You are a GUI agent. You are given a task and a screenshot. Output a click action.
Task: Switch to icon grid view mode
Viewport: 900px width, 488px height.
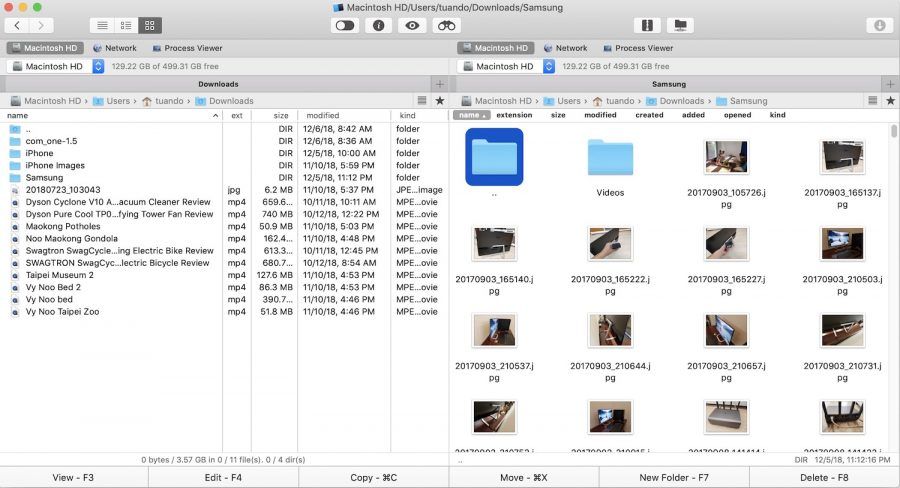tap(149, 25)
